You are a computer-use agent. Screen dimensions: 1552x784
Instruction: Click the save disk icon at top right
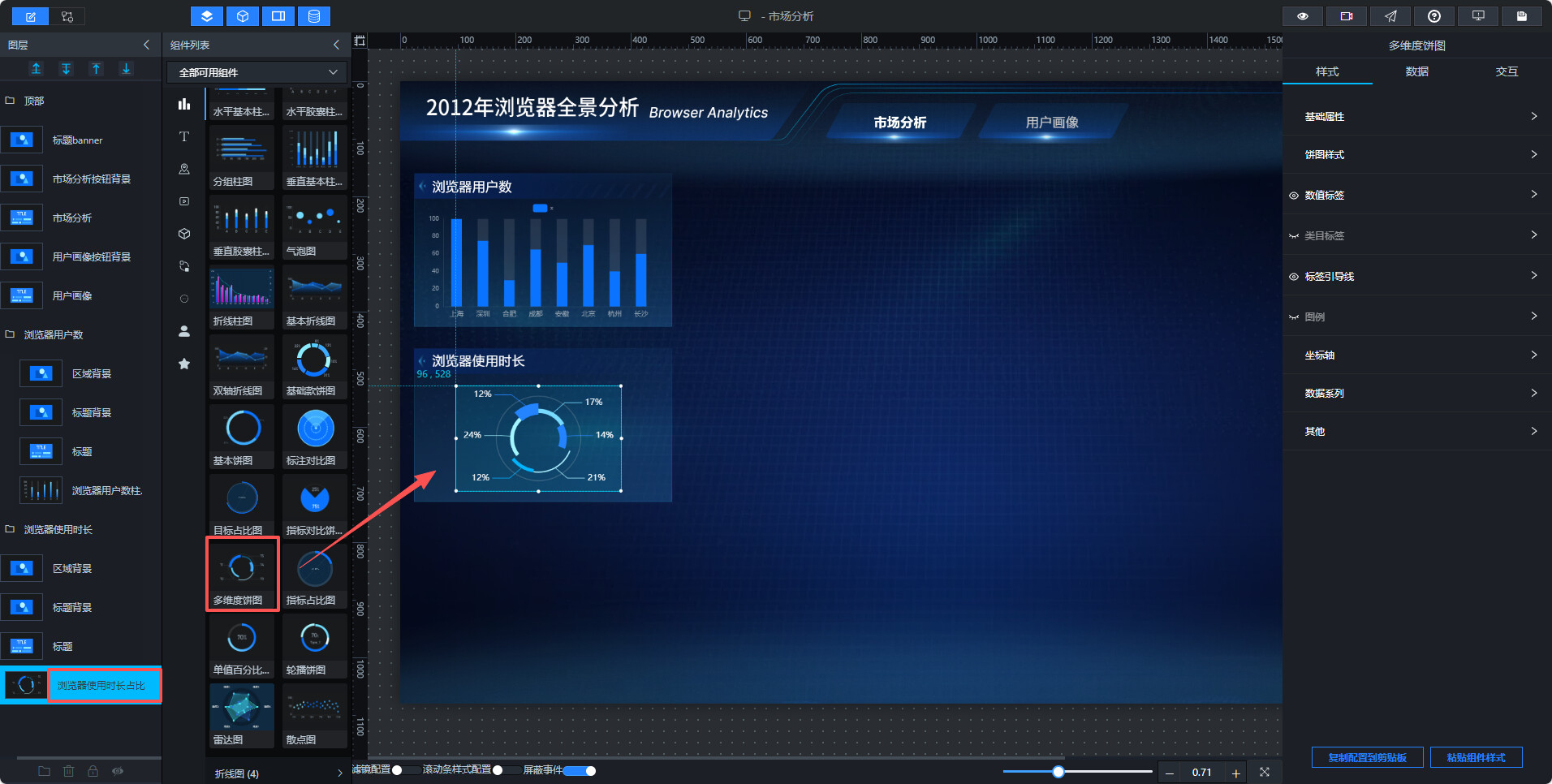pos(1522,16)
